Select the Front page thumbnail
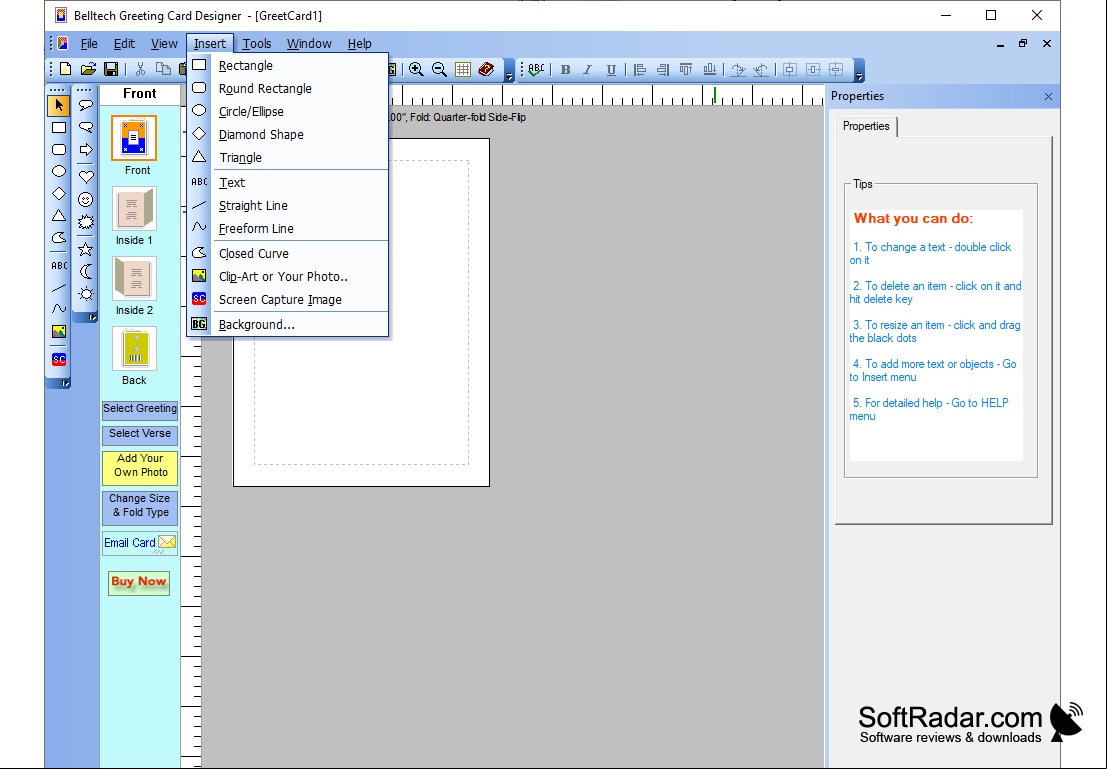Image resolution: width=1107 pixels, height=769 pixels. click(x=134, y=138)
